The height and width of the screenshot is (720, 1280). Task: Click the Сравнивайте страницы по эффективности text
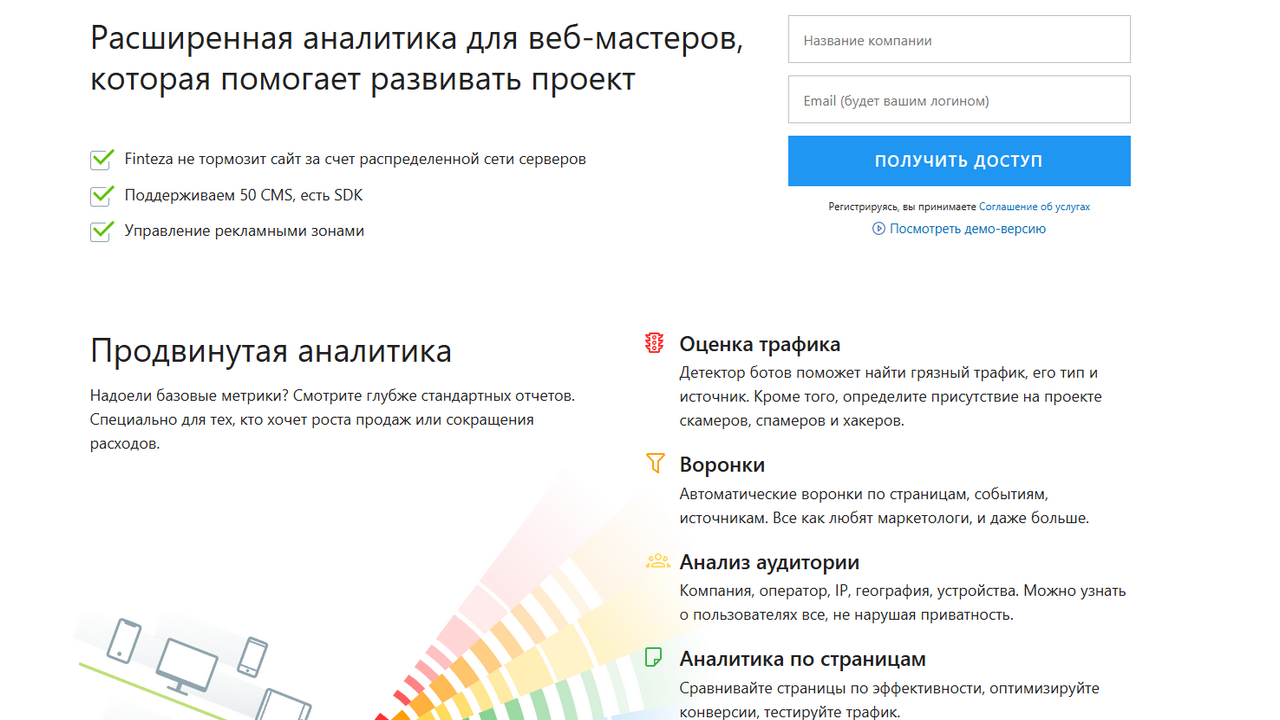[889, 700]
